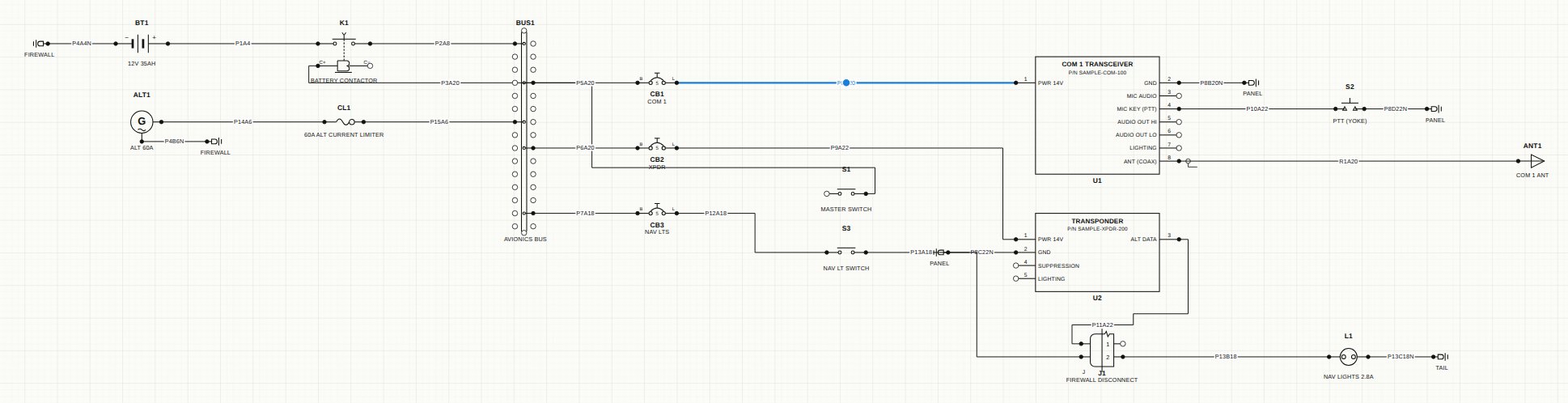The image size is (1568, 403).
Task: Click the PANEL ground symbol after P13A18
Action: (x=940, y=252)
